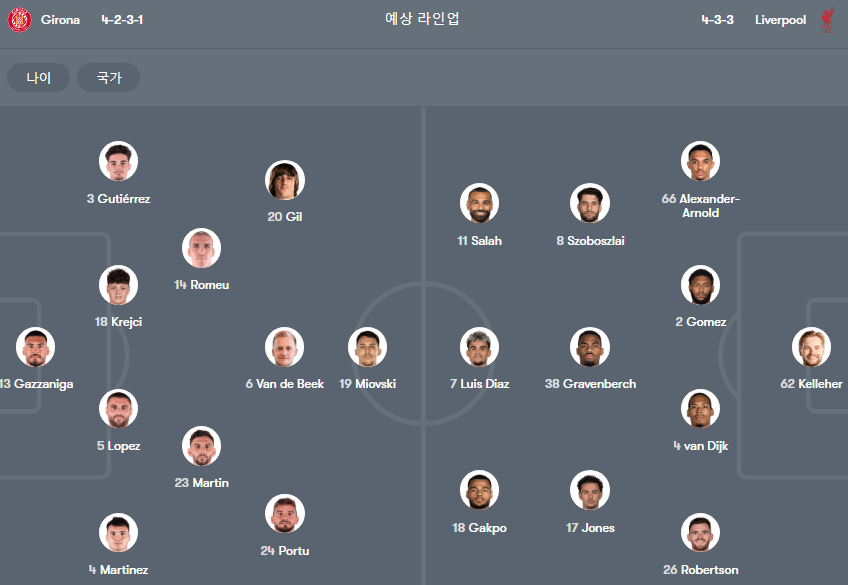Toggle the 나이 (age) filter
Viewport: 848px width, 585px height.
click(x=38, y=77)
